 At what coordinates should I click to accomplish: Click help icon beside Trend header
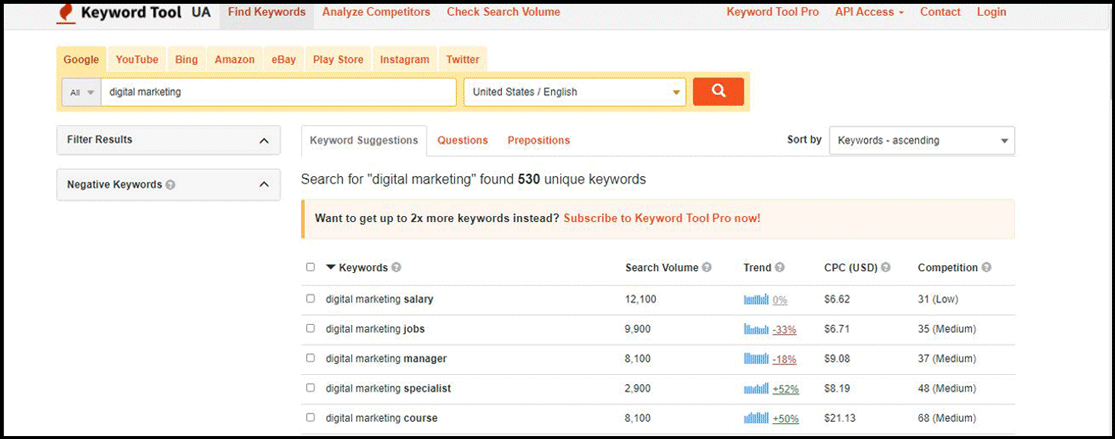[x=780, y=268]
